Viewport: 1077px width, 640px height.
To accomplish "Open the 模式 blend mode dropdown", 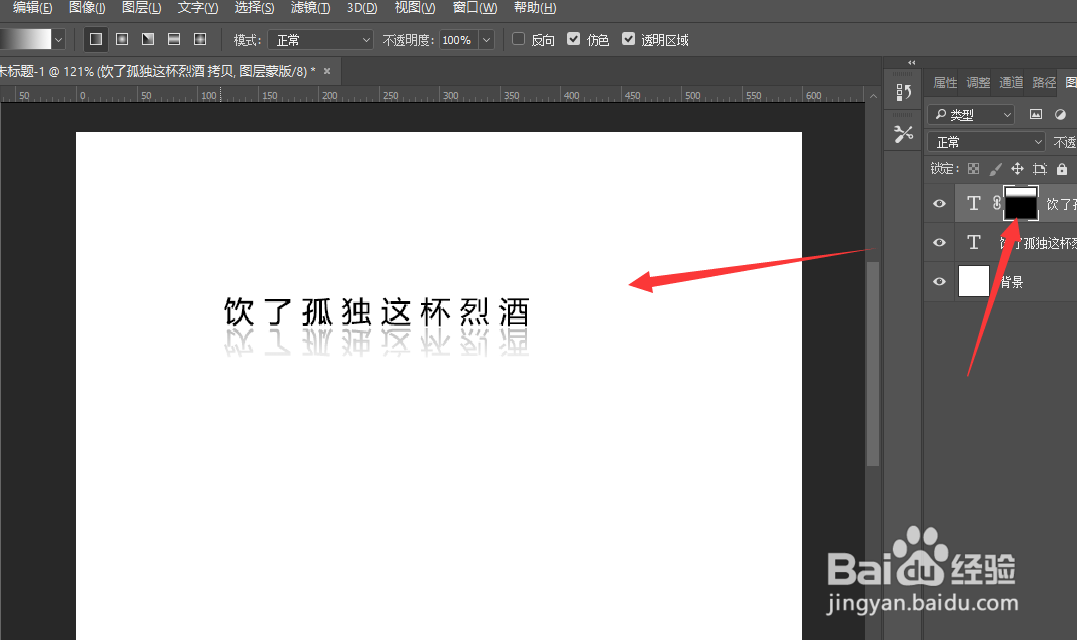I will (x=320, y=40).
